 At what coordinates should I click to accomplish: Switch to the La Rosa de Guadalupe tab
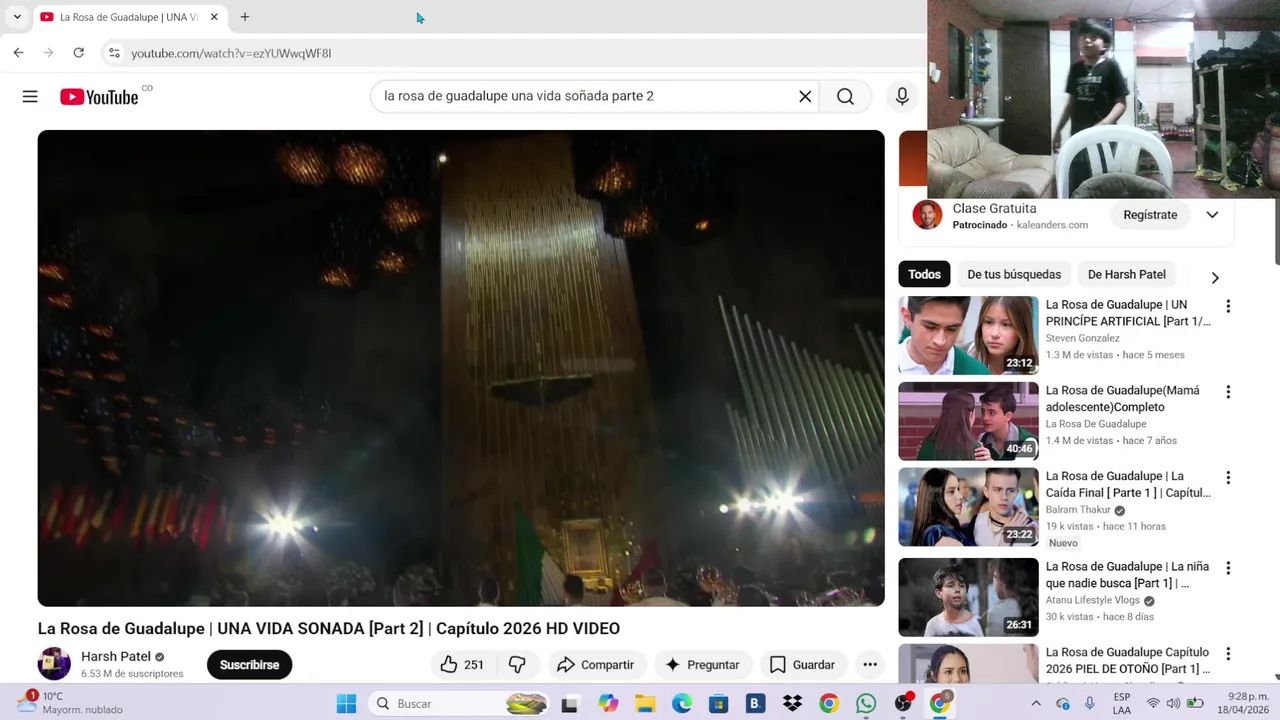point(128,17)
